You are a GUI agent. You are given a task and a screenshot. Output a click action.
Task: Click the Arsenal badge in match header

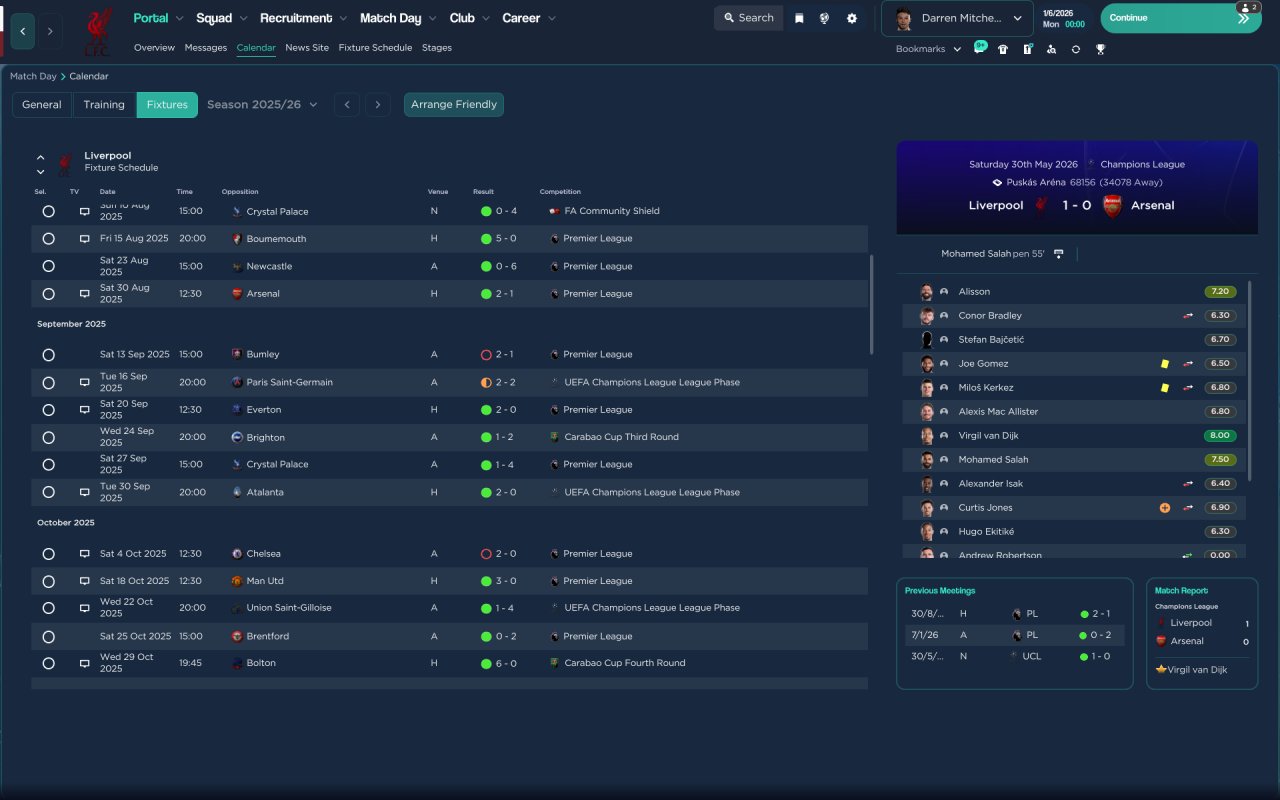click(x=1112, y=205)
